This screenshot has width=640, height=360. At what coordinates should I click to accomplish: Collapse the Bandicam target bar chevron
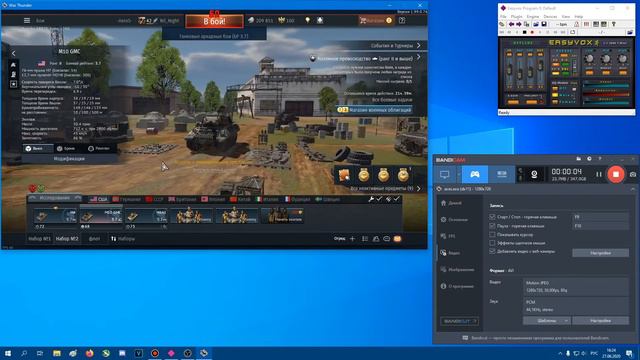point(633,189)
